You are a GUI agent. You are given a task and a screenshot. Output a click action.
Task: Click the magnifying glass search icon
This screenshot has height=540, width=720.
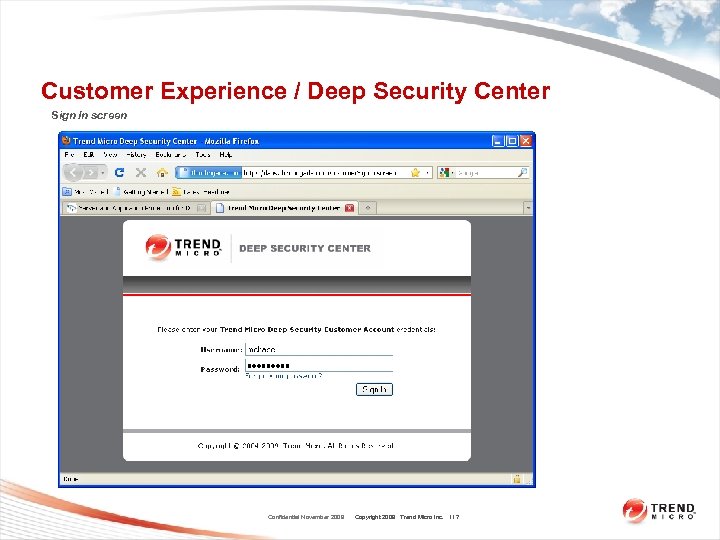pyautogui.click(x=523, y=173)
